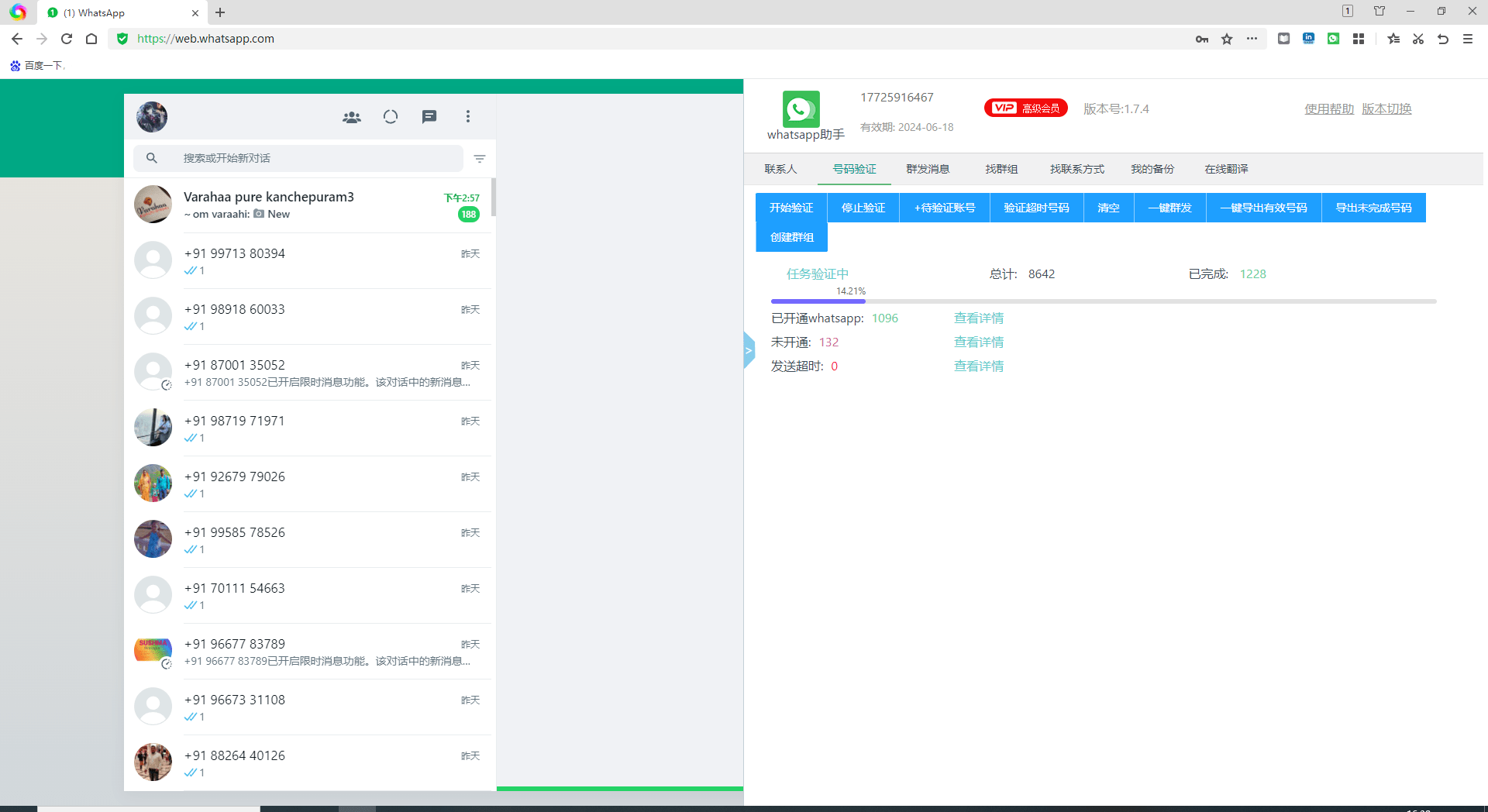
Task: Click the 188 unread messages badge
Action: pos(469,215)
